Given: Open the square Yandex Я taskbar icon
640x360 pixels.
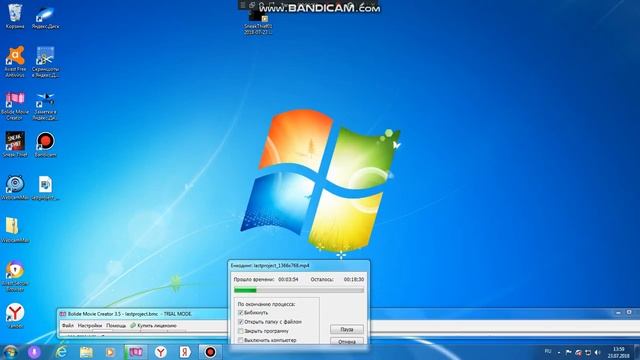Looking at the screenshot, I should point(185,352).
